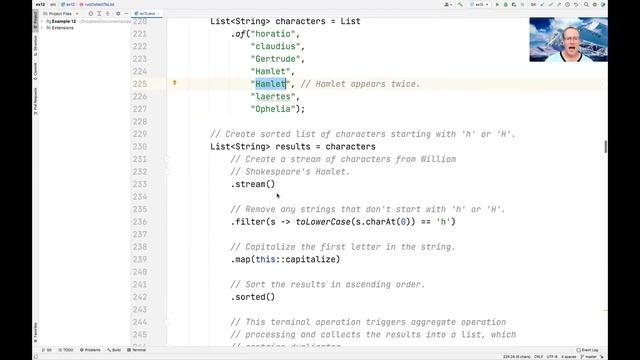Open the Build tool window button
The height and width of the screenshot is (360, 640).
(114, 350)
